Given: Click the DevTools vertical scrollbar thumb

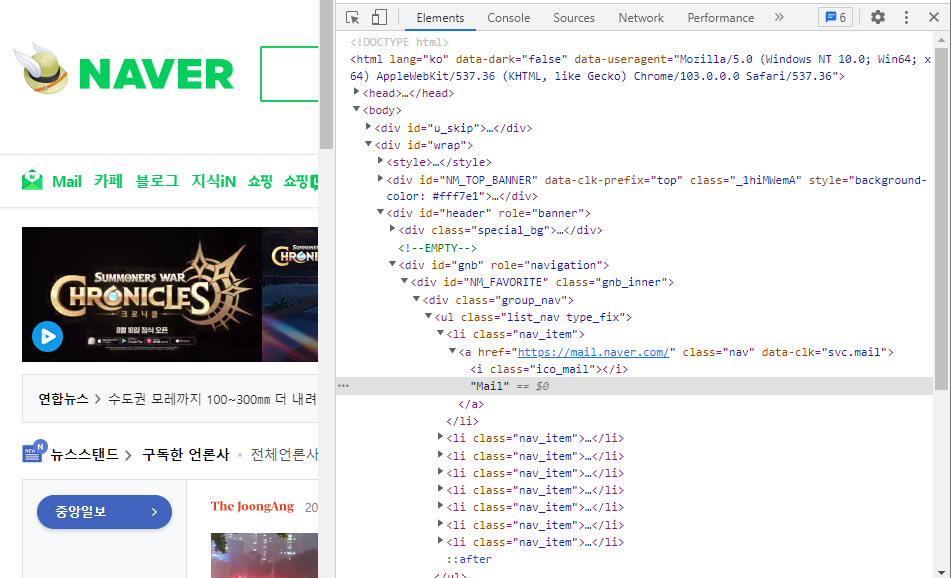Looking at the screenshot, I should (941, 218).
